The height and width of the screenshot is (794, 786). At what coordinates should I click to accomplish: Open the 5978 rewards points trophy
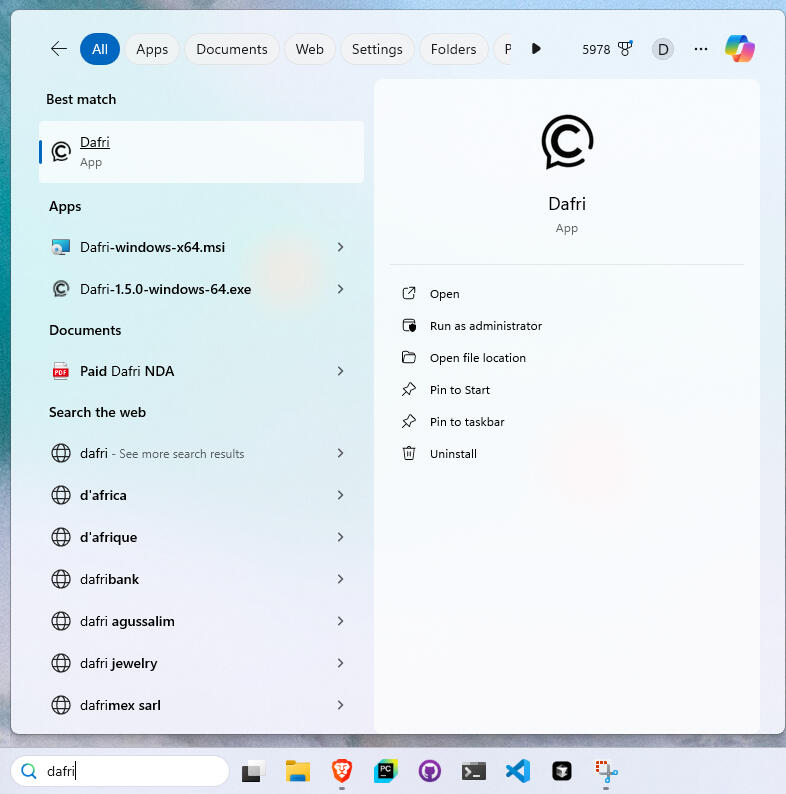[x=607, y=49]
